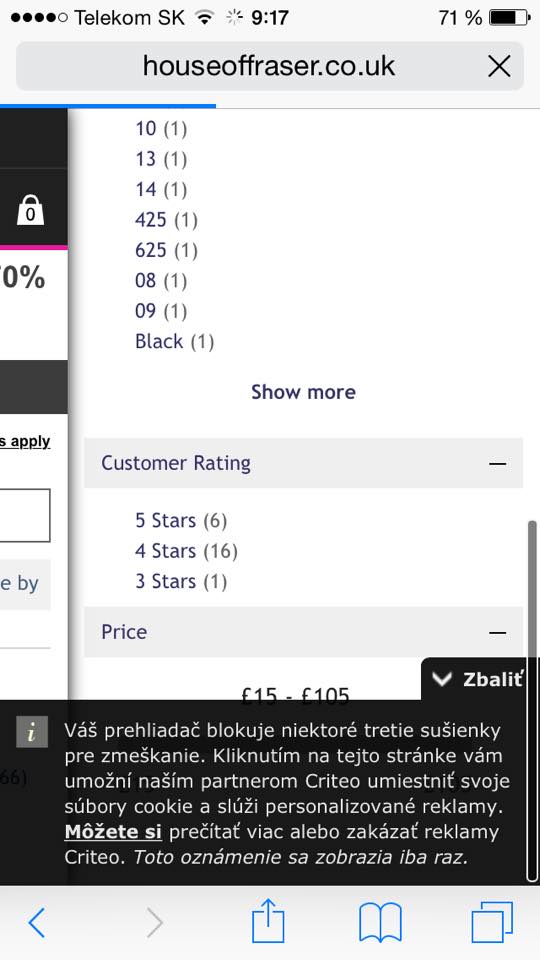Tap the cookie notice info icon
The image size is (540, 960).
[x=32, y=732]
